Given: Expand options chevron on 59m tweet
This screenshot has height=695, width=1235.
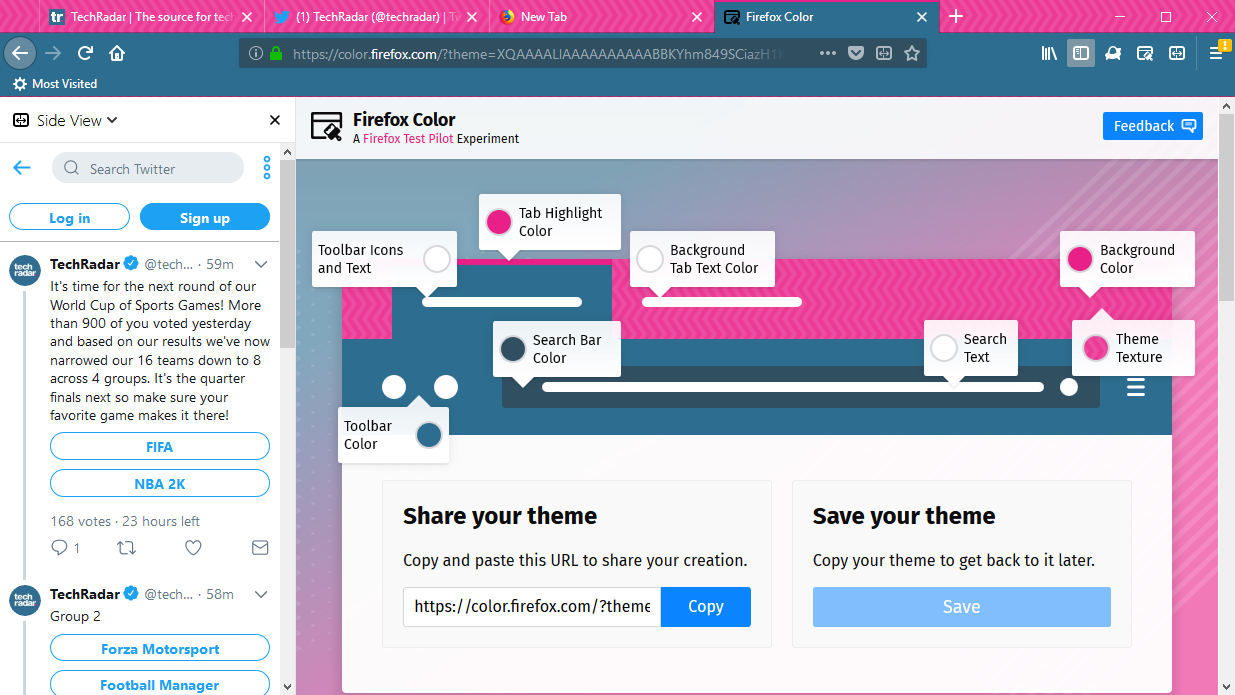Looking at the screenshot, I should tap(261, 264).
